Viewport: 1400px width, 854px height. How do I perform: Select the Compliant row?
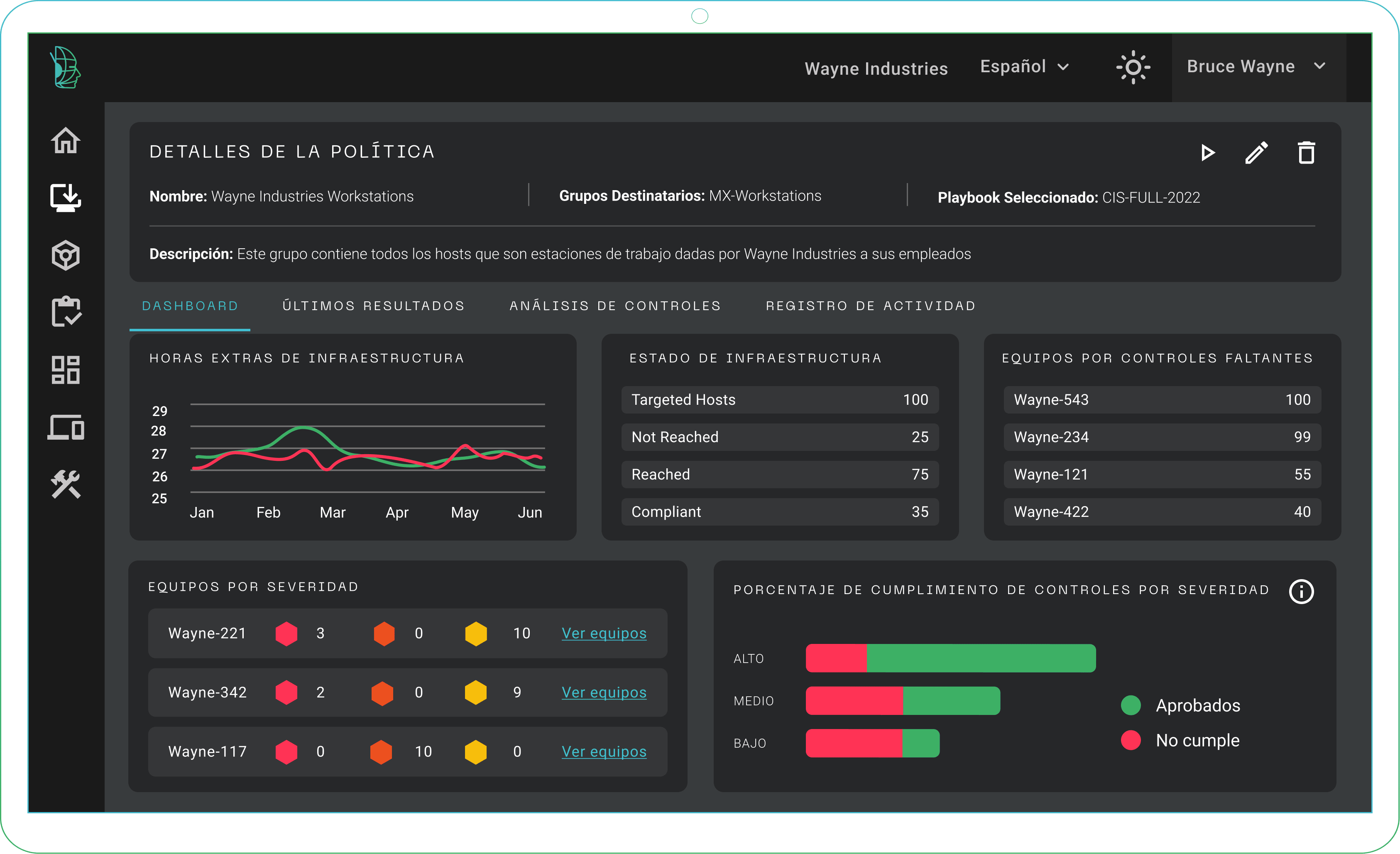click(780, 512)
